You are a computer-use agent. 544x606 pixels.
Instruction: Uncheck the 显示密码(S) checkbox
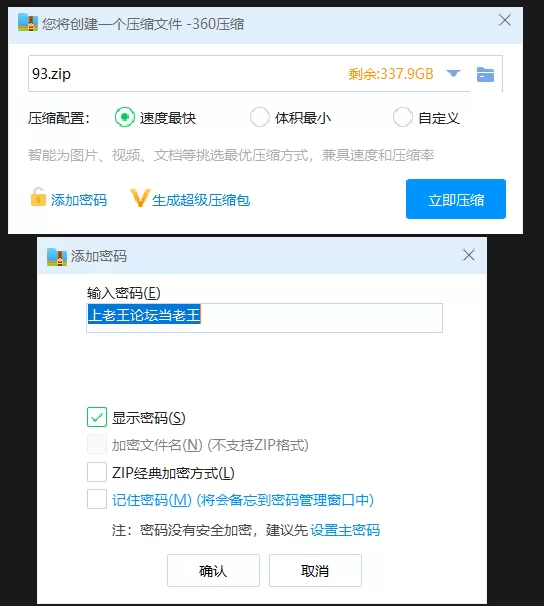pos(97,417)
